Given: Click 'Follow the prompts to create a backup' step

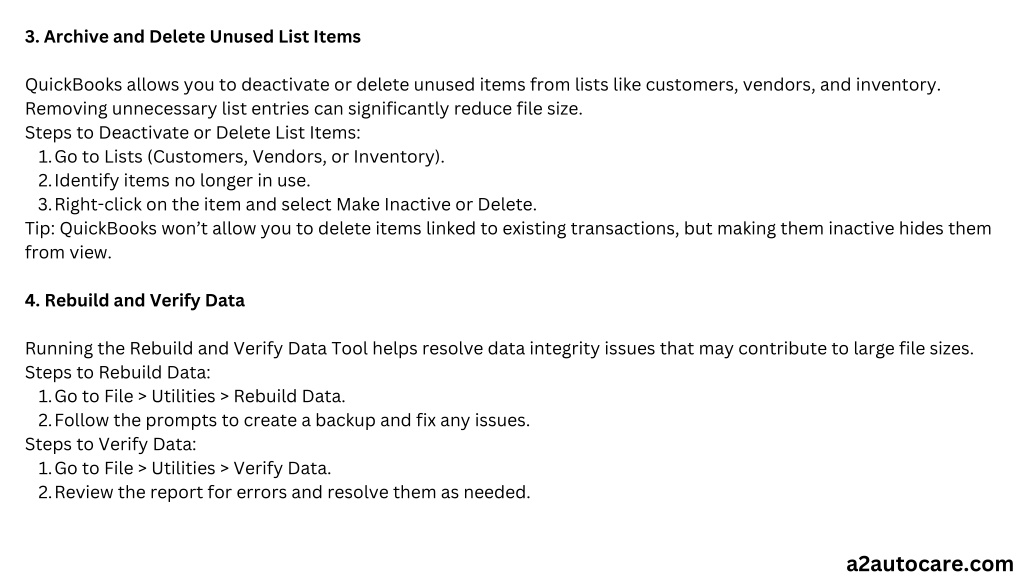Looking at the screenshot, I should coord(292,420).
